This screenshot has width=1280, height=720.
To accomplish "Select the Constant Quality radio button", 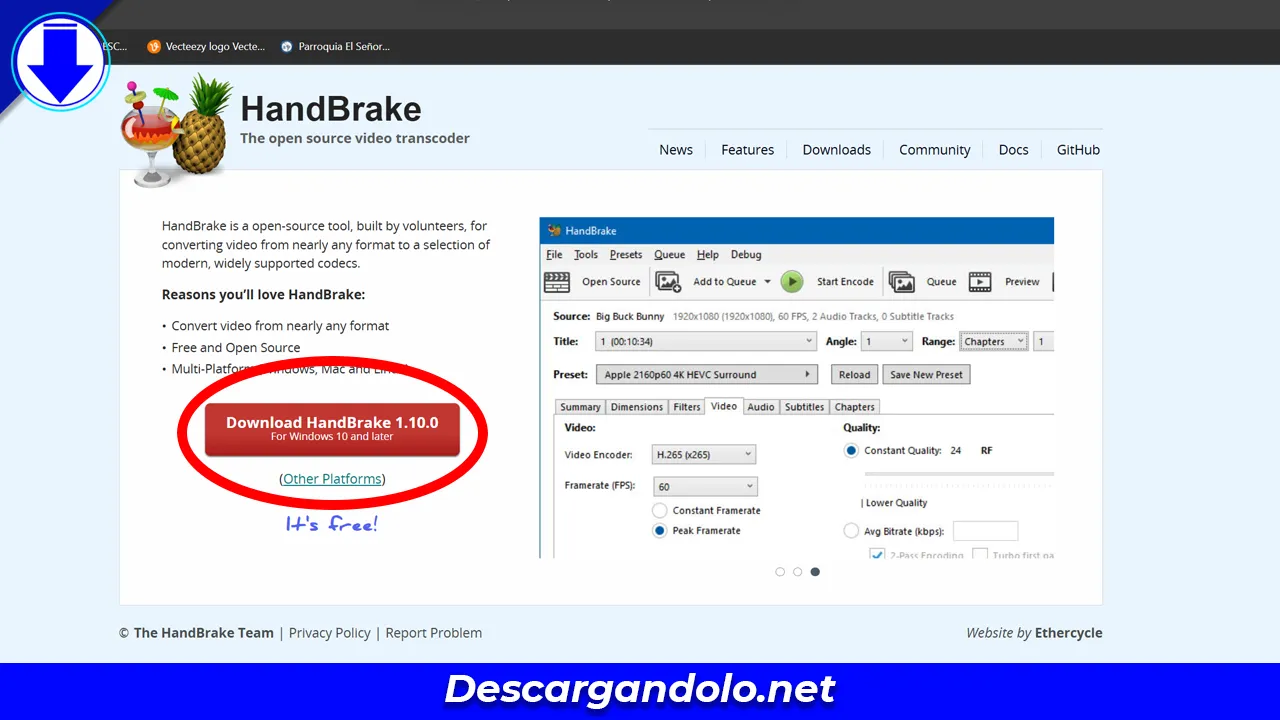I will coord(851,451).
